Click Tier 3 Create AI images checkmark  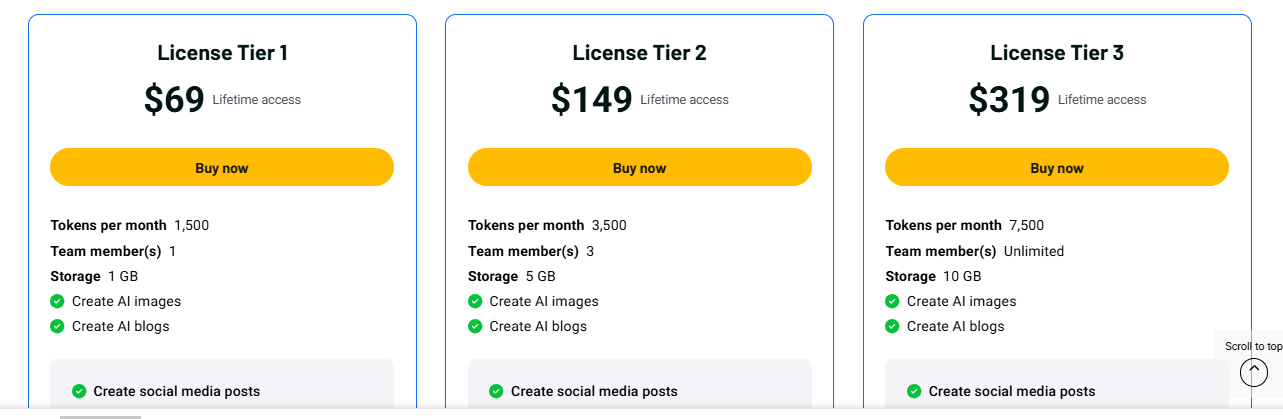[892, 301]
